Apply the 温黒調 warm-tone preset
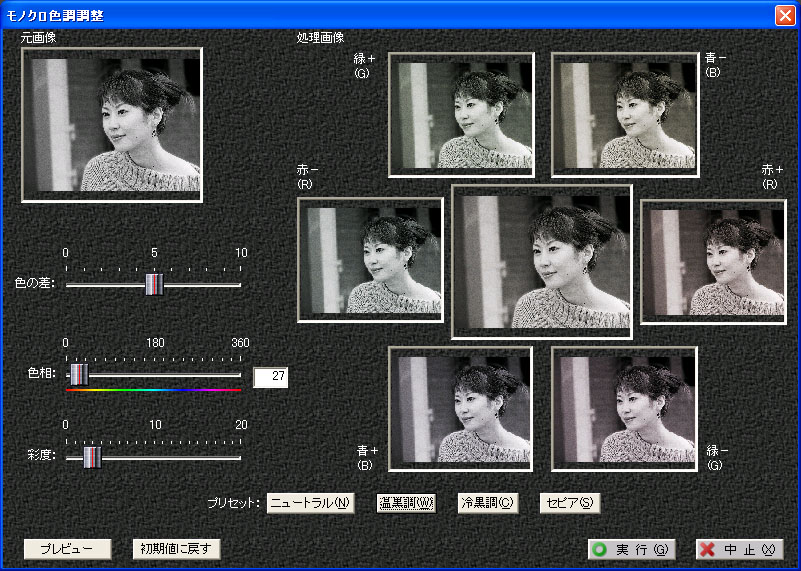The height and width of the screenshot is (571, 801). (x=405, y=503)
